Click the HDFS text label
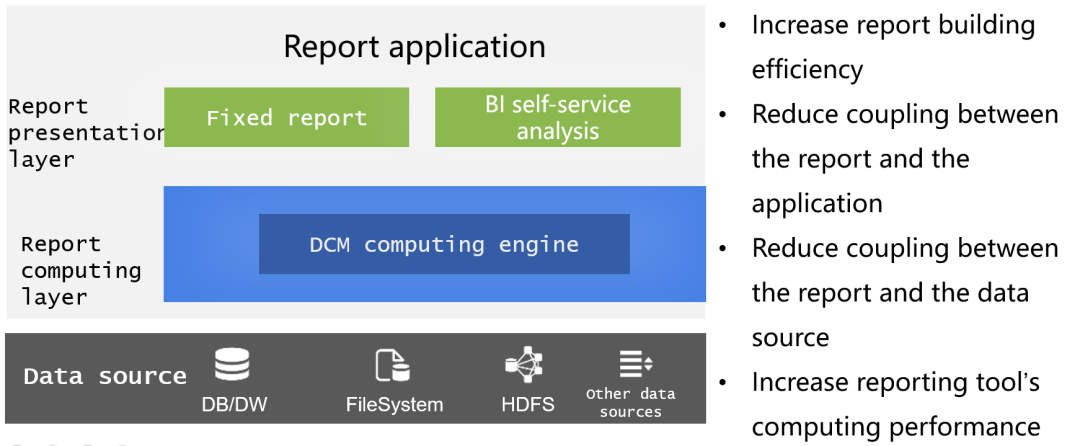This screenshot has width=1080, height=446. pos(527,405)
